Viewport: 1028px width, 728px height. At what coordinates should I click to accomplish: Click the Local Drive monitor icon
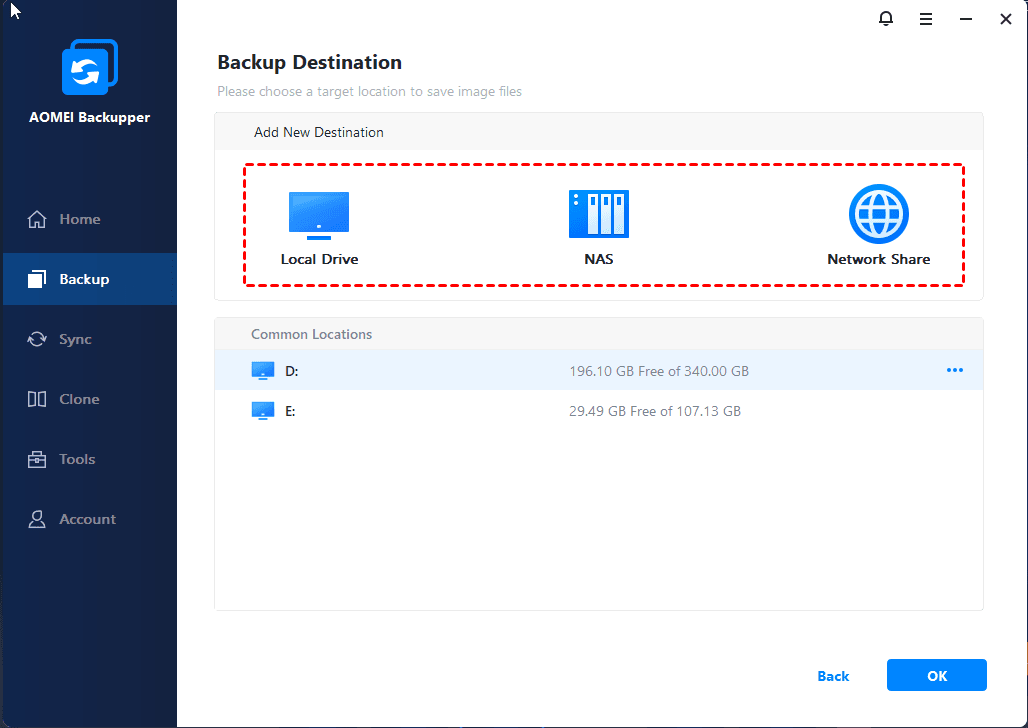319,215
